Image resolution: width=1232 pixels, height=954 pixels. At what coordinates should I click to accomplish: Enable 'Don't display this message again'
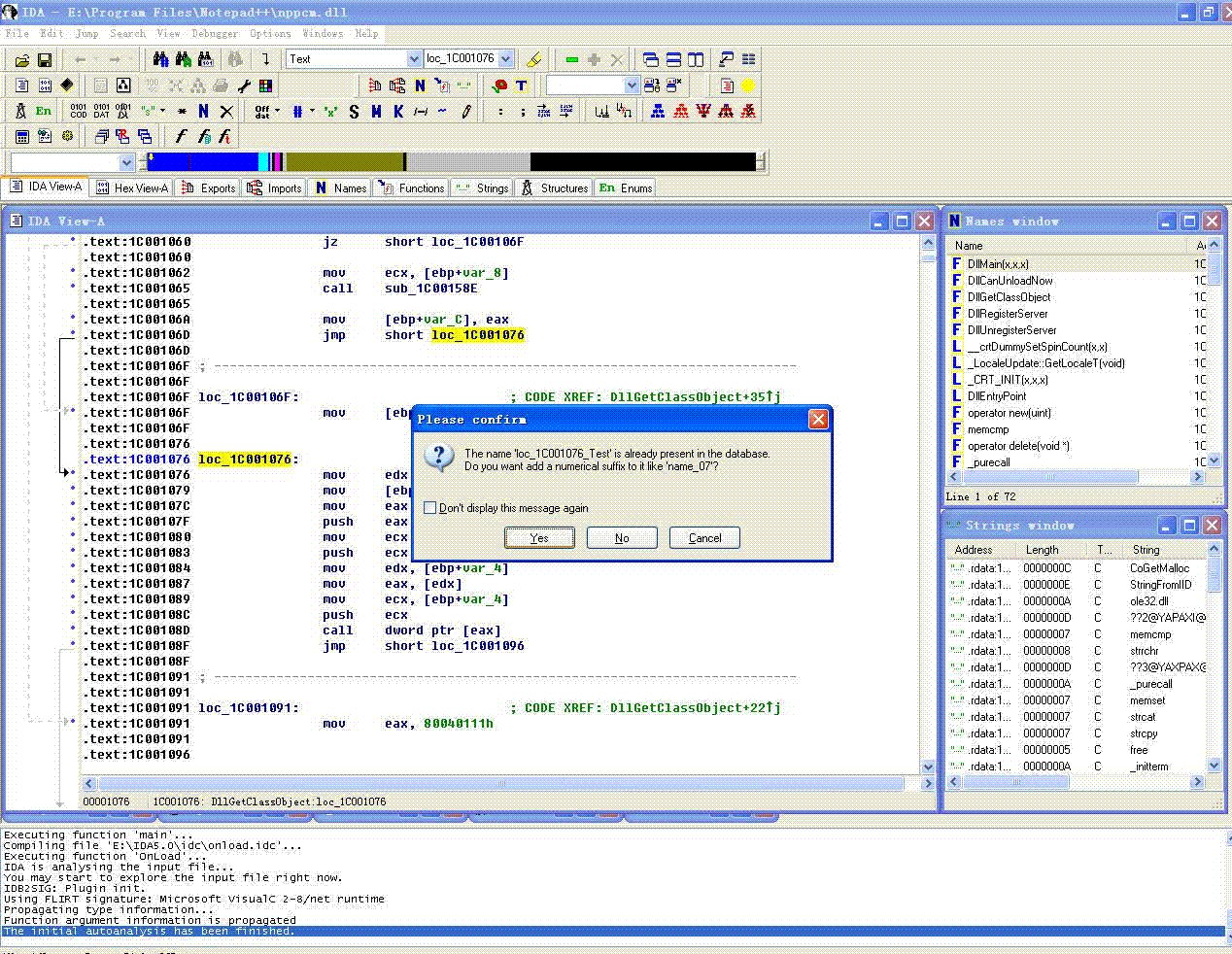(430, 508)
